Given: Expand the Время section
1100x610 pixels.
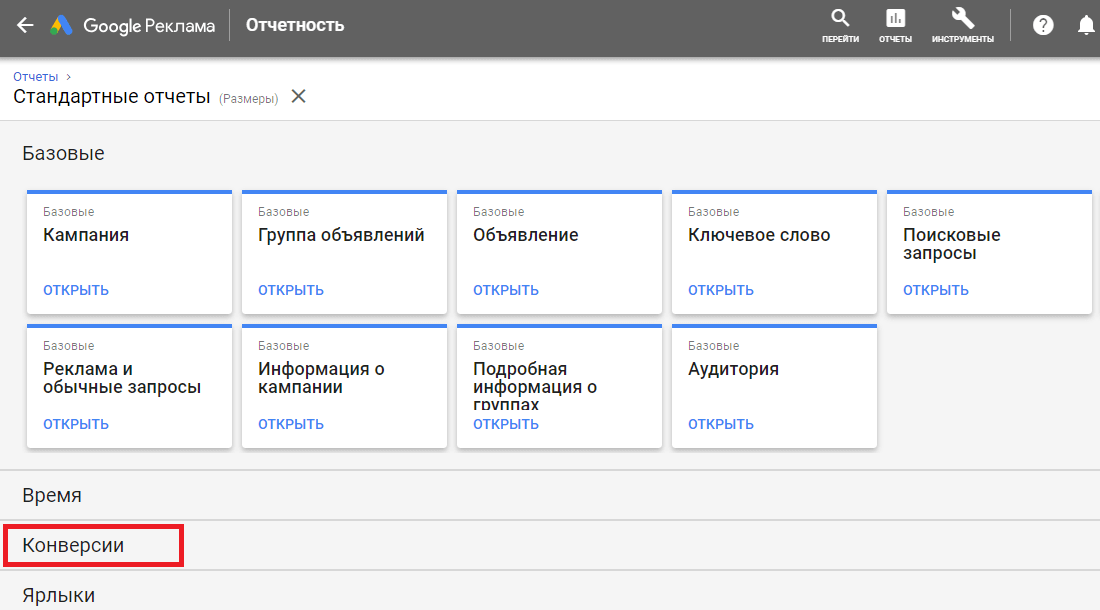Looking at the screenshot, I should [52, 495].
